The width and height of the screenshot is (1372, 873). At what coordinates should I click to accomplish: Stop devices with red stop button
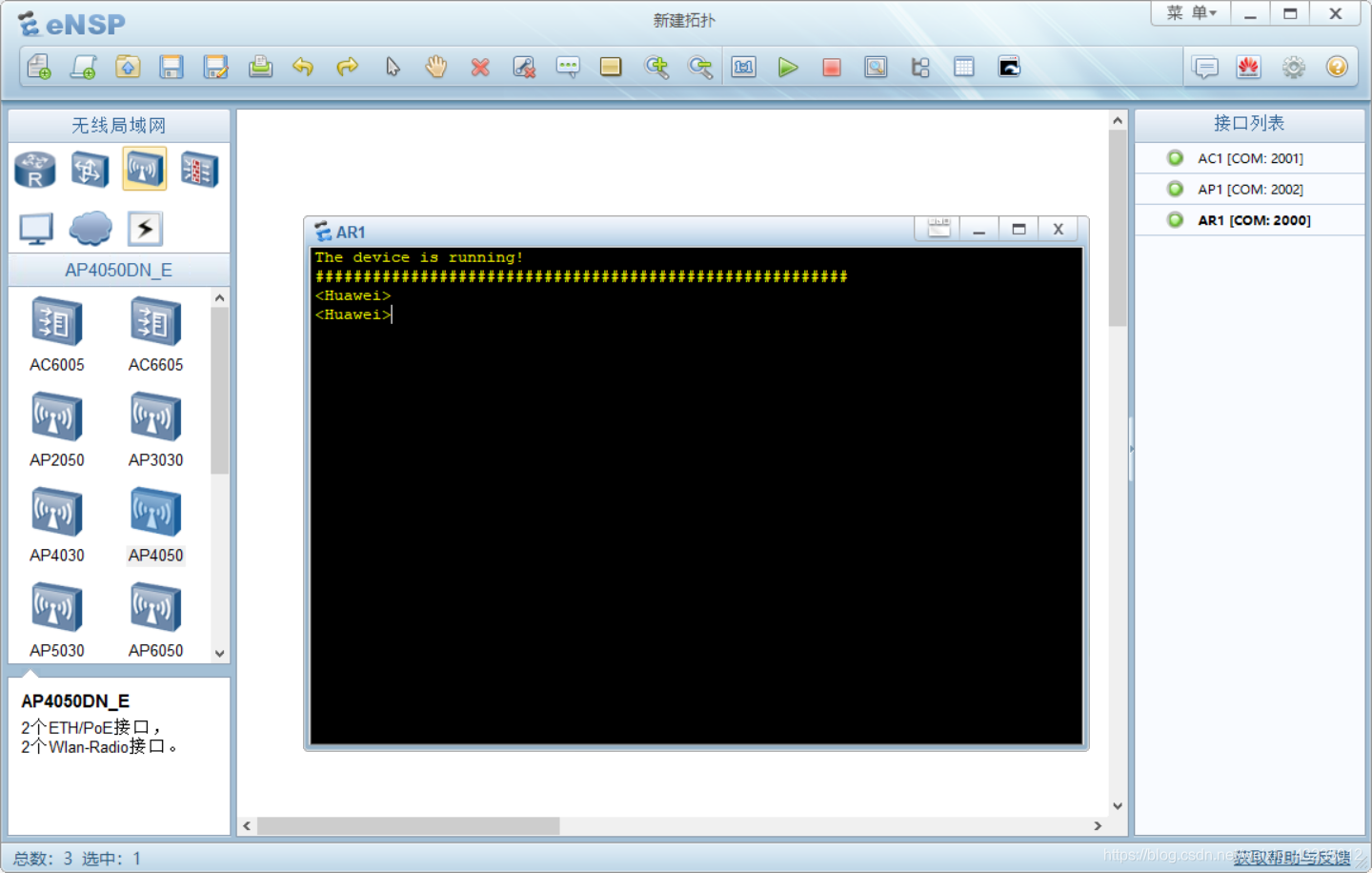(x=832, y=67)
